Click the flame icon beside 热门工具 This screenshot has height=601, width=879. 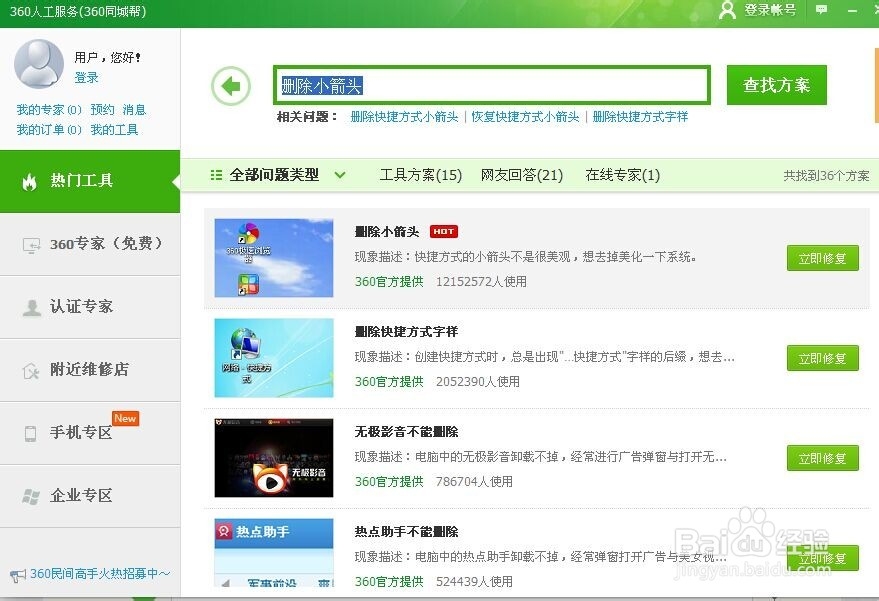[29, 181]
